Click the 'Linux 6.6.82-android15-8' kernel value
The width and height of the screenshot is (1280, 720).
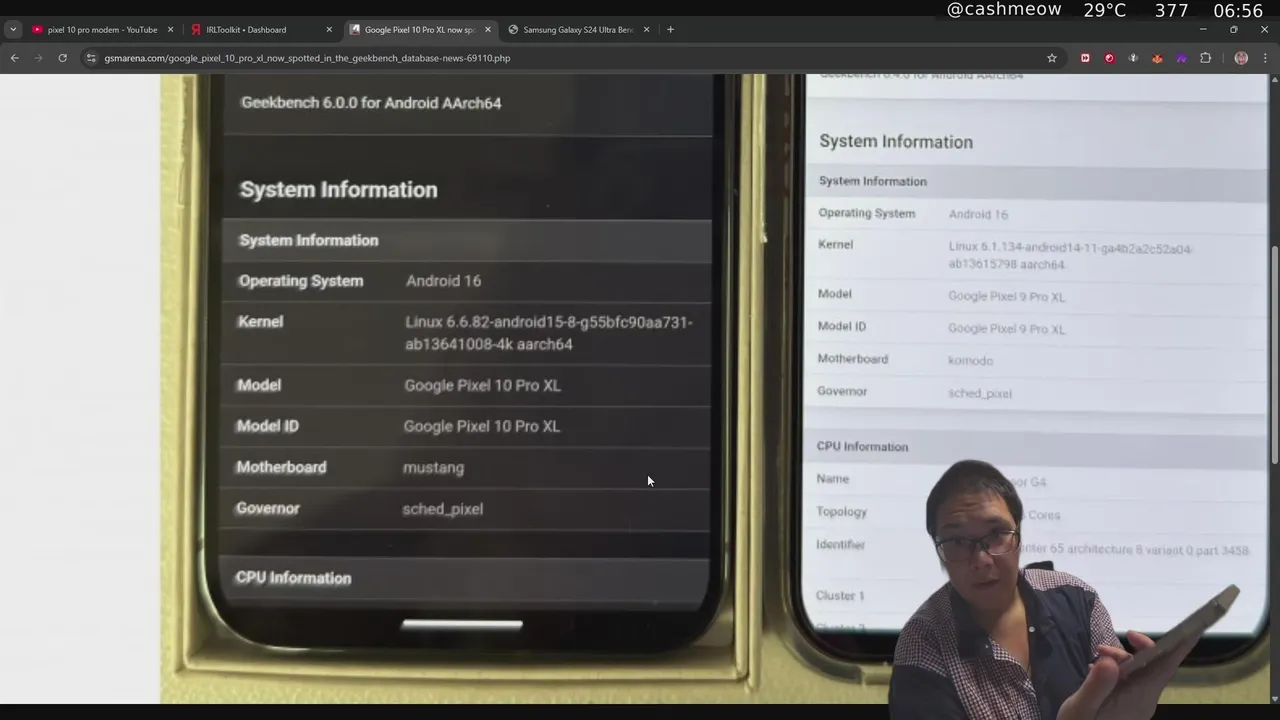tap(548, 333)
